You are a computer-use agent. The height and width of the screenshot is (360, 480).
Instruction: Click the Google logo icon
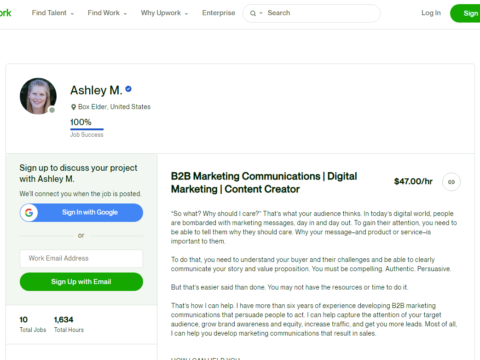tap(29, 213)
